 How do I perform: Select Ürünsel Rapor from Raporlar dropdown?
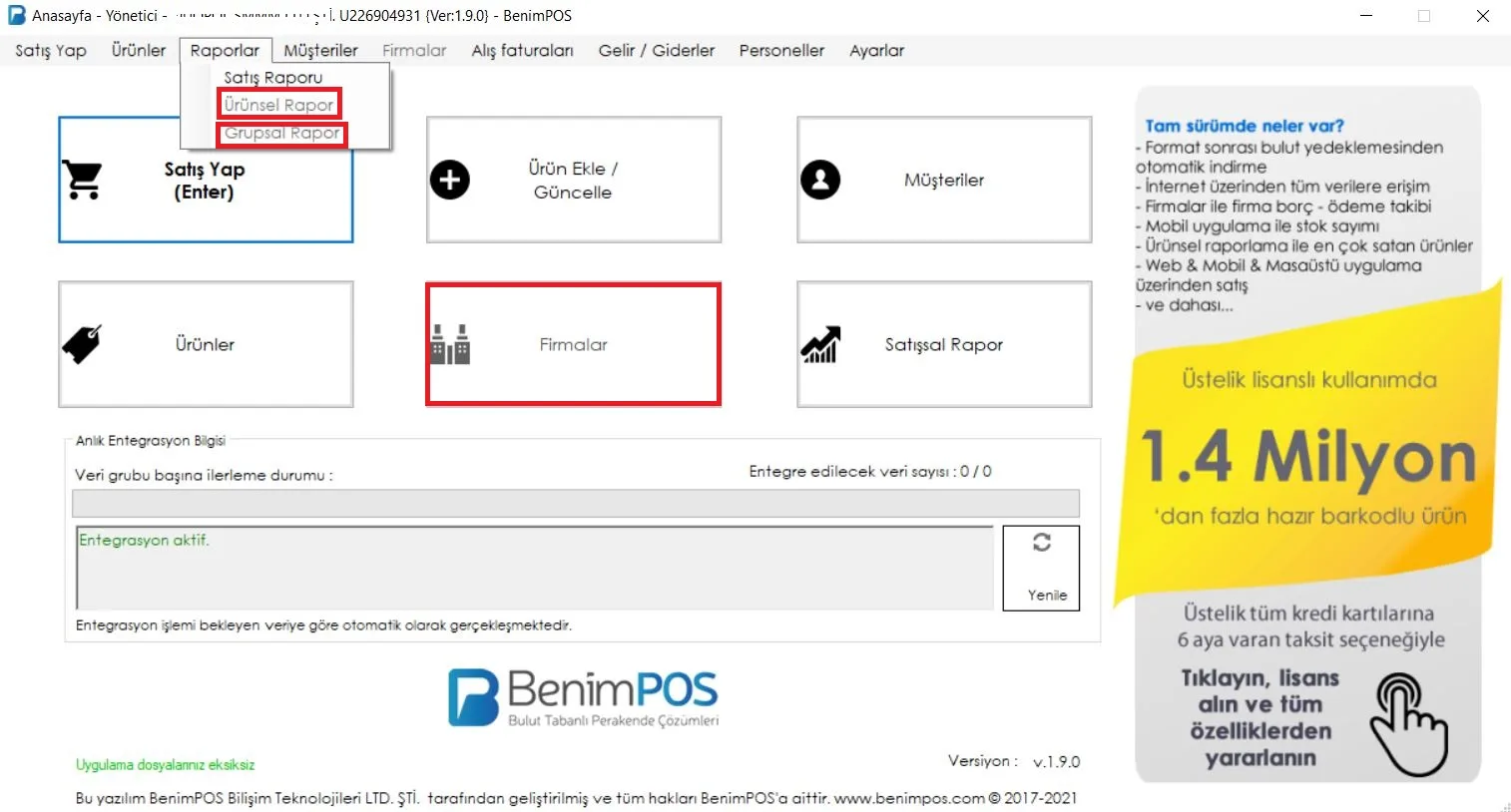pyautogui.click(x=279, y=104)
